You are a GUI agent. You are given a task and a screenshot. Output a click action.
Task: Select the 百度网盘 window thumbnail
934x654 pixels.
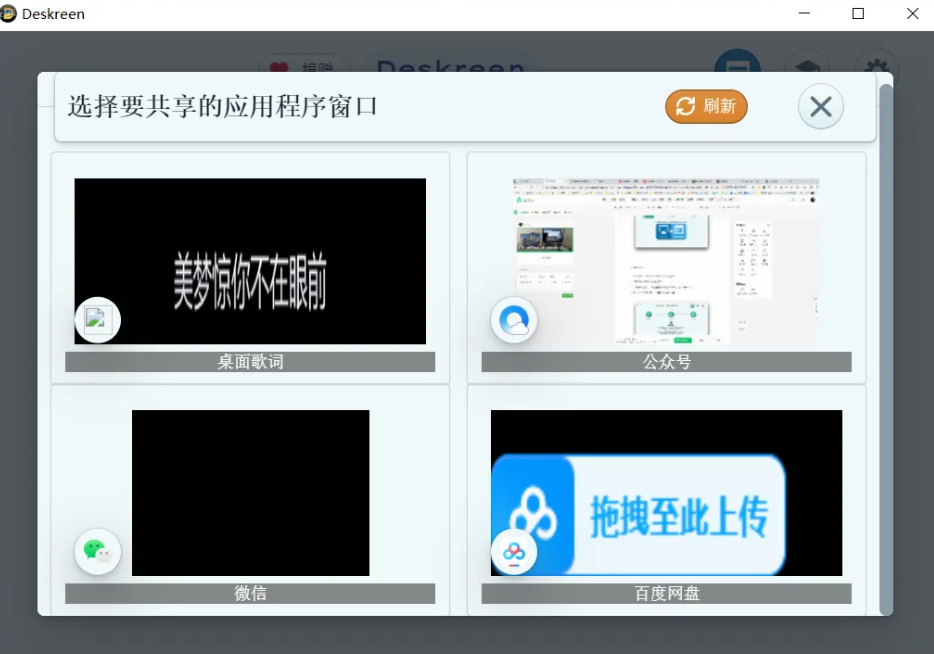click(x=665, y=492)
